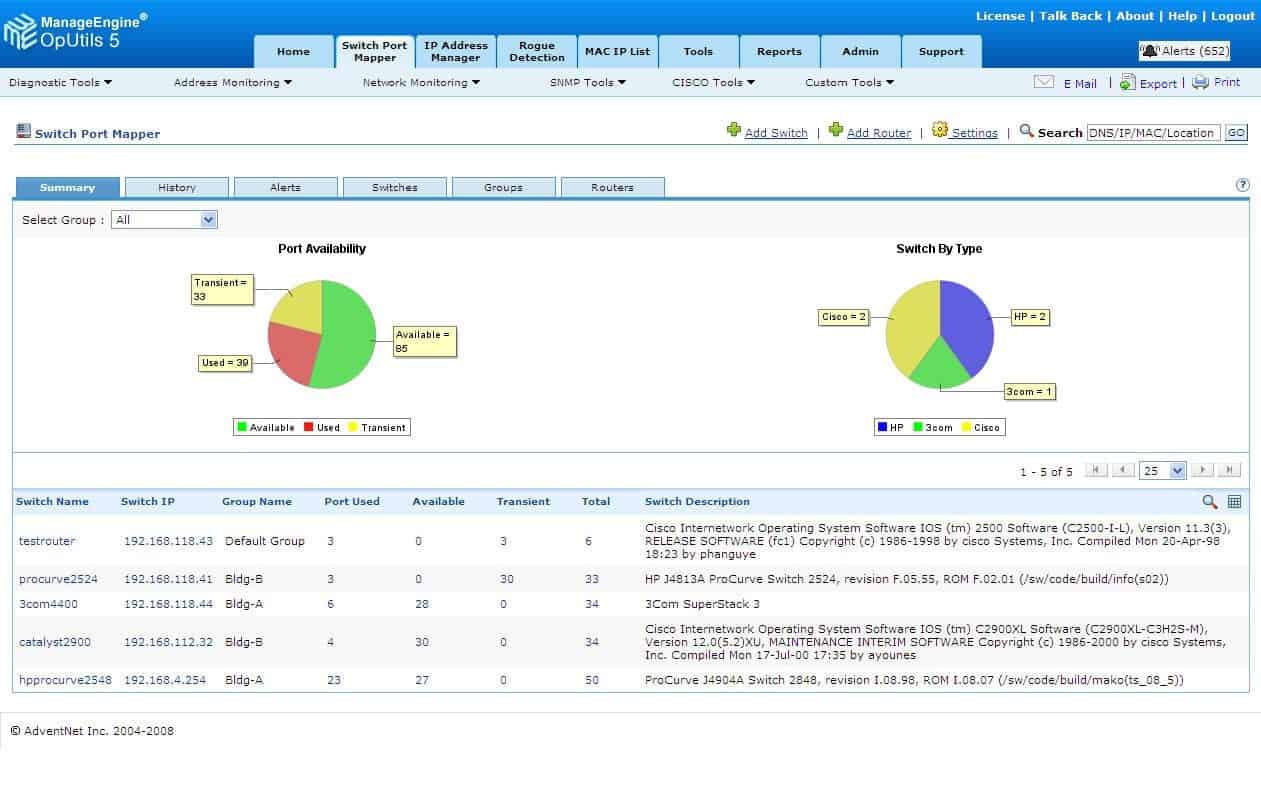Go to next page of results
This screenshot has width=1261, height=786.
tap(1203, 470)
